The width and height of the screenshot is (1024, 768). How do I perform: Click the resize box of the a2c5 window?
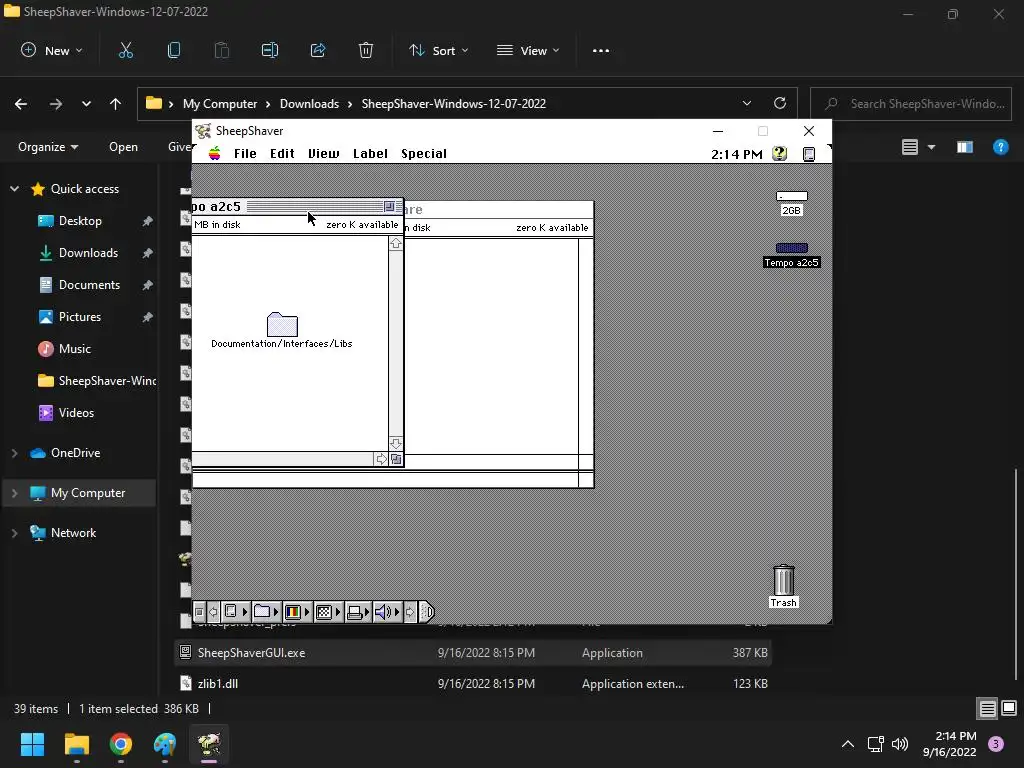[396, 459]
